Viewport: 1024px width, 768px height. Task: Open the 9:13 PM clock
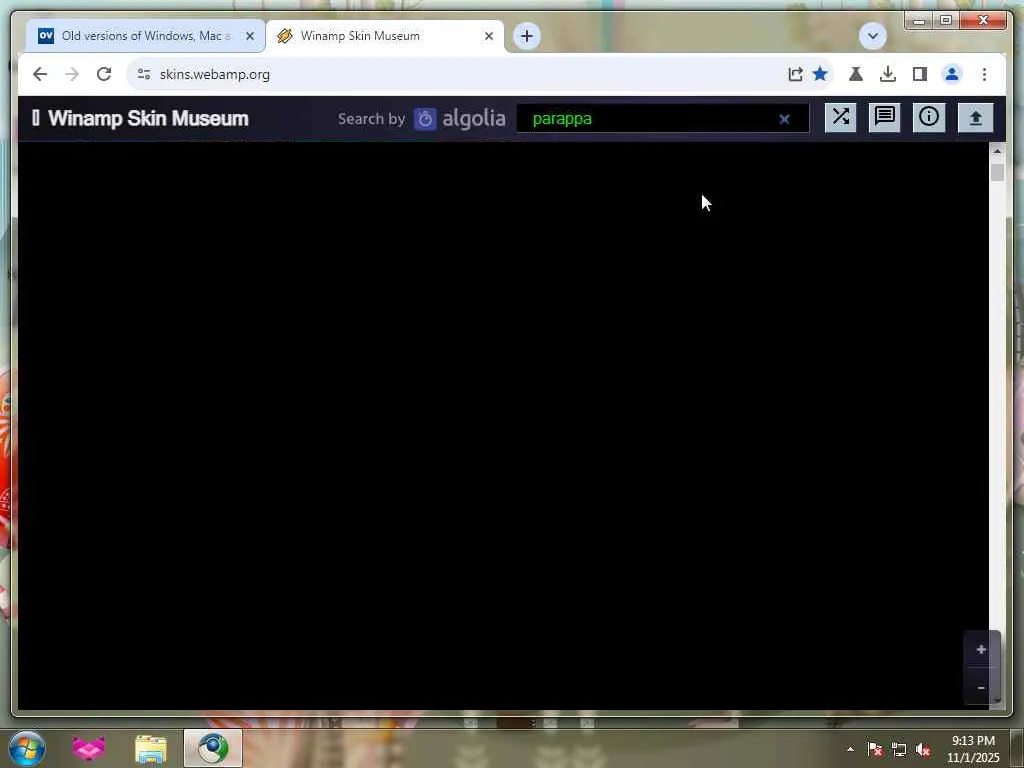point(973,749)
